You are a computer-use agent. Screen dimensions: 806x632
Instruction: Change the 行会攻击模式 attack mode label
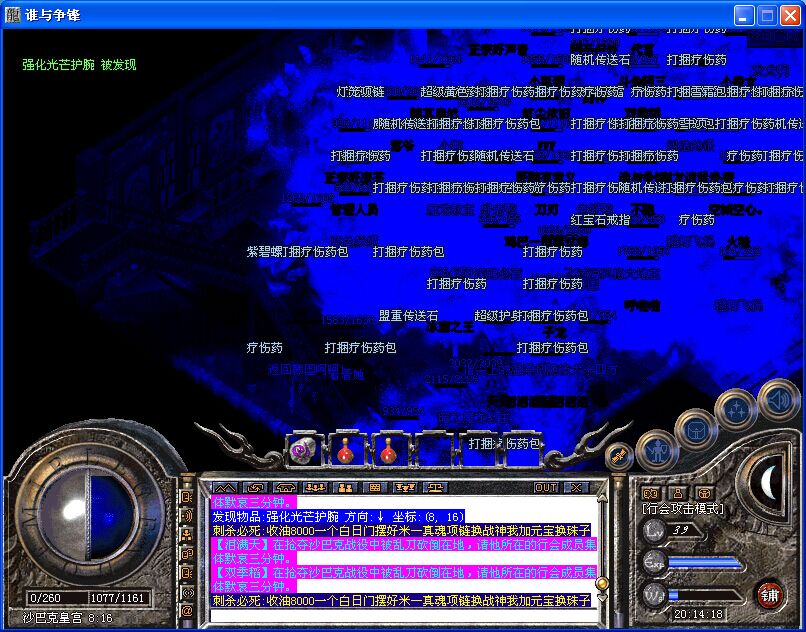(x=683, y=509)
